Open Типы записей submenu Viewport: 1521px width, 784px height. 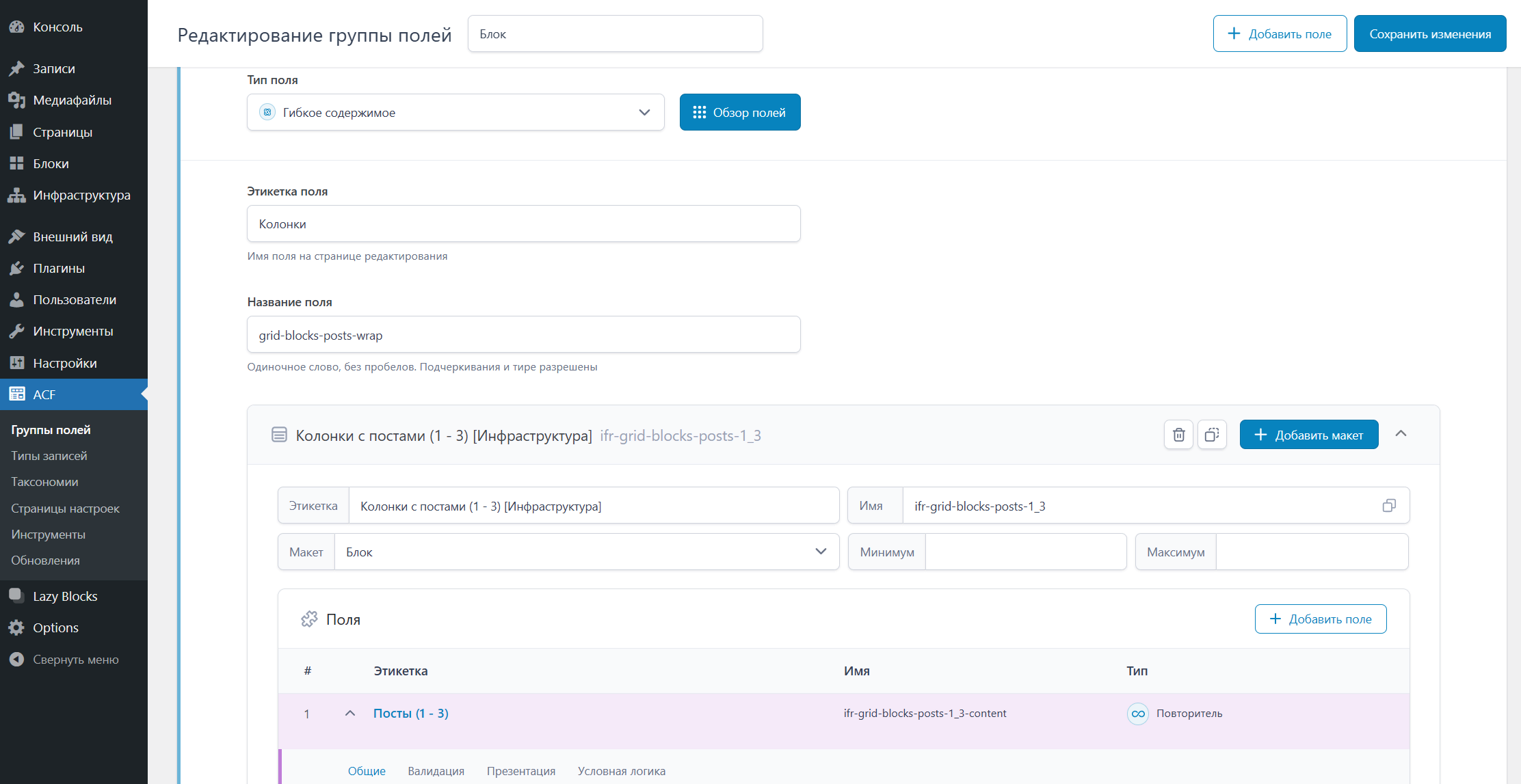49,456
